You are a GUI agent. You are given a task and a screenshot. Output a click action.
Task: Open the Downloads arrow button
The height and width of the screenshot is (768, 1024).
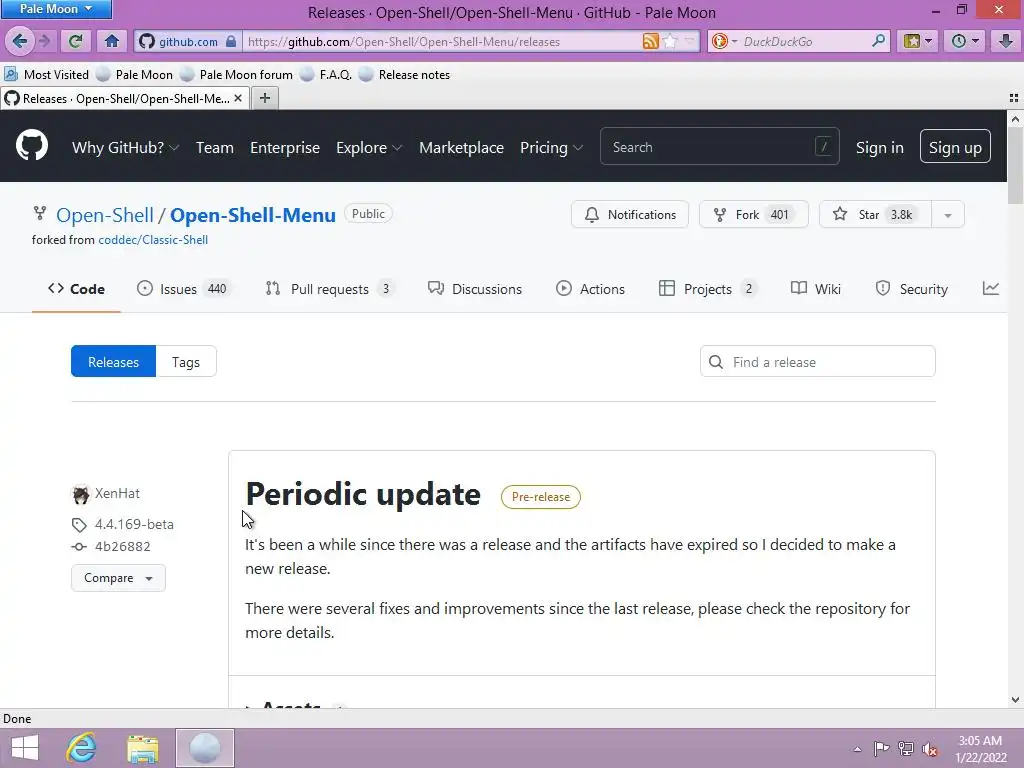tap(1006, 41)
